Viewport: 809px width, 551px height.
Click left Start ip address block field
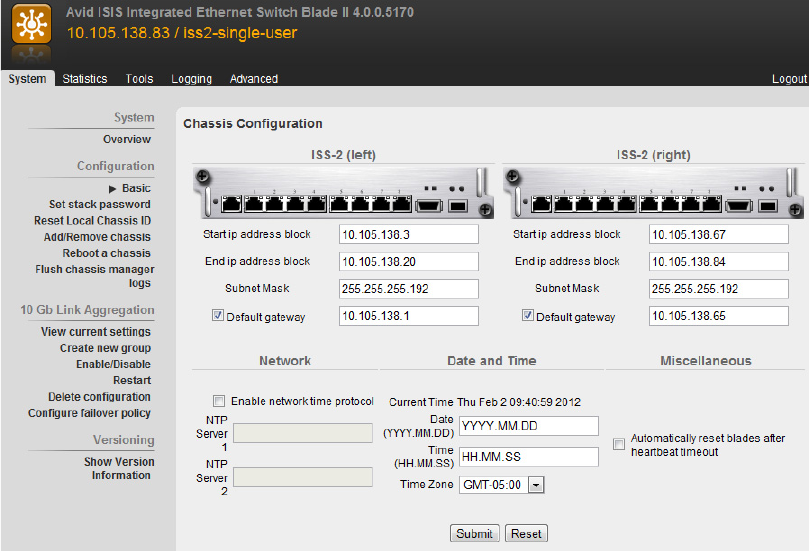pyautogui.click(x=409, y=234)
